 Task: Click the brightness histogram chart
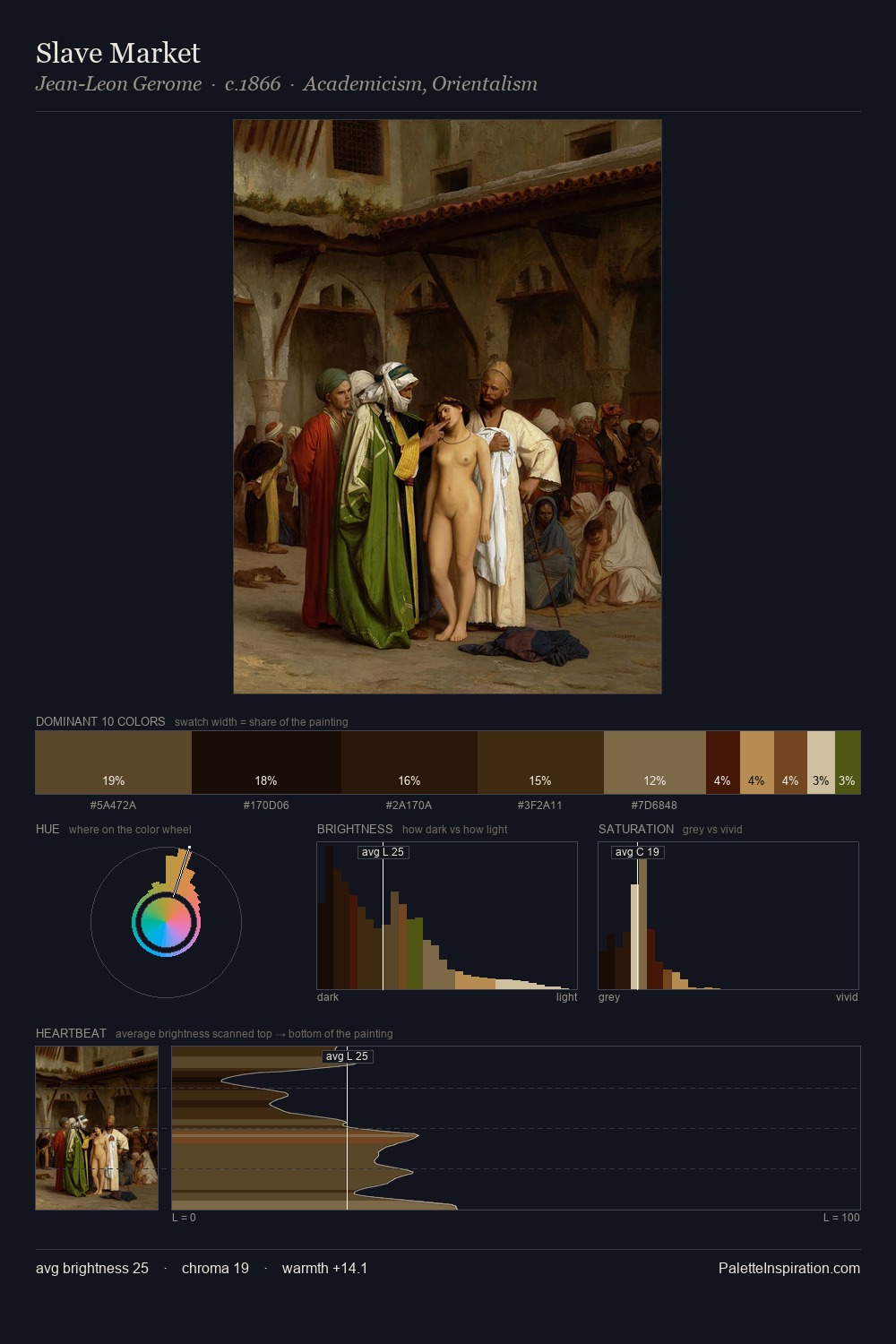point(447,916)
